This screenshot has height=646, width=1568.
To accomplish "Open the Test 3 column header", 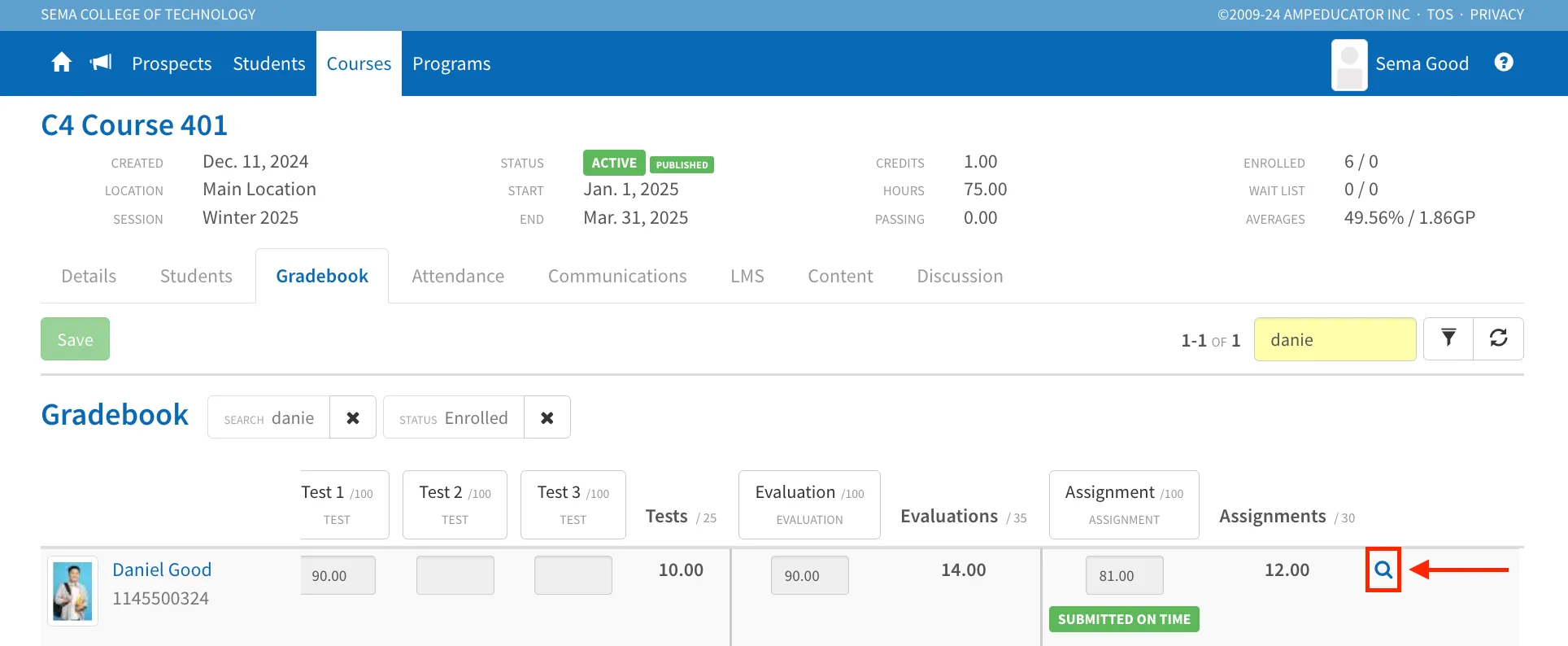I will 573,504.
